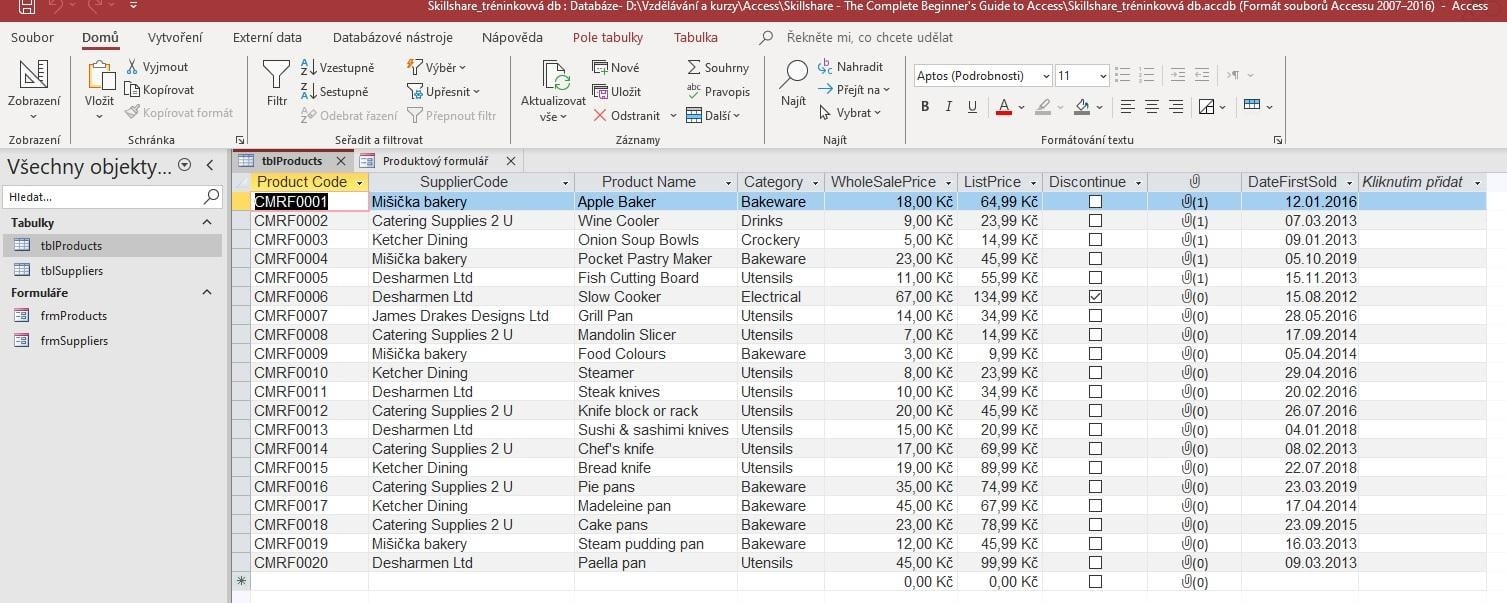Click the gridlines icon
This screenshot has width=1507, height=603.
pos(1251,105)
